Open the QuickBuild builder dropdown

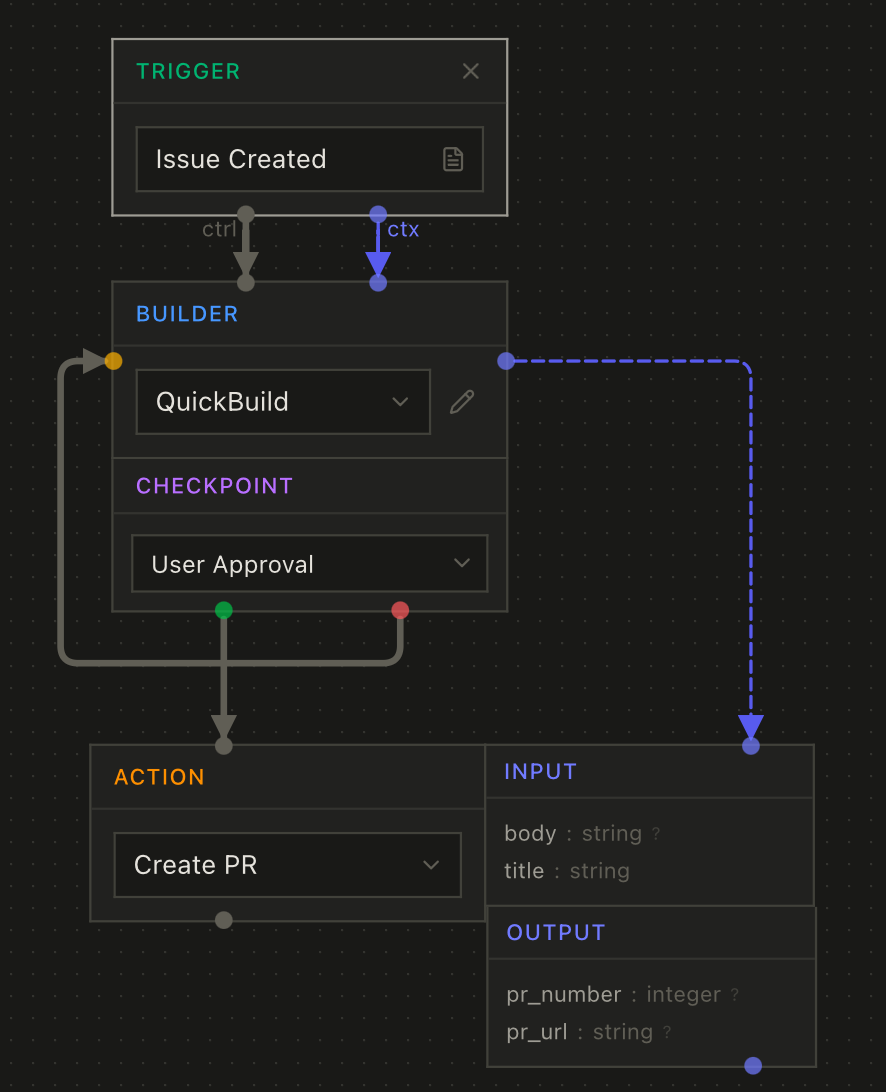(282, 401)
